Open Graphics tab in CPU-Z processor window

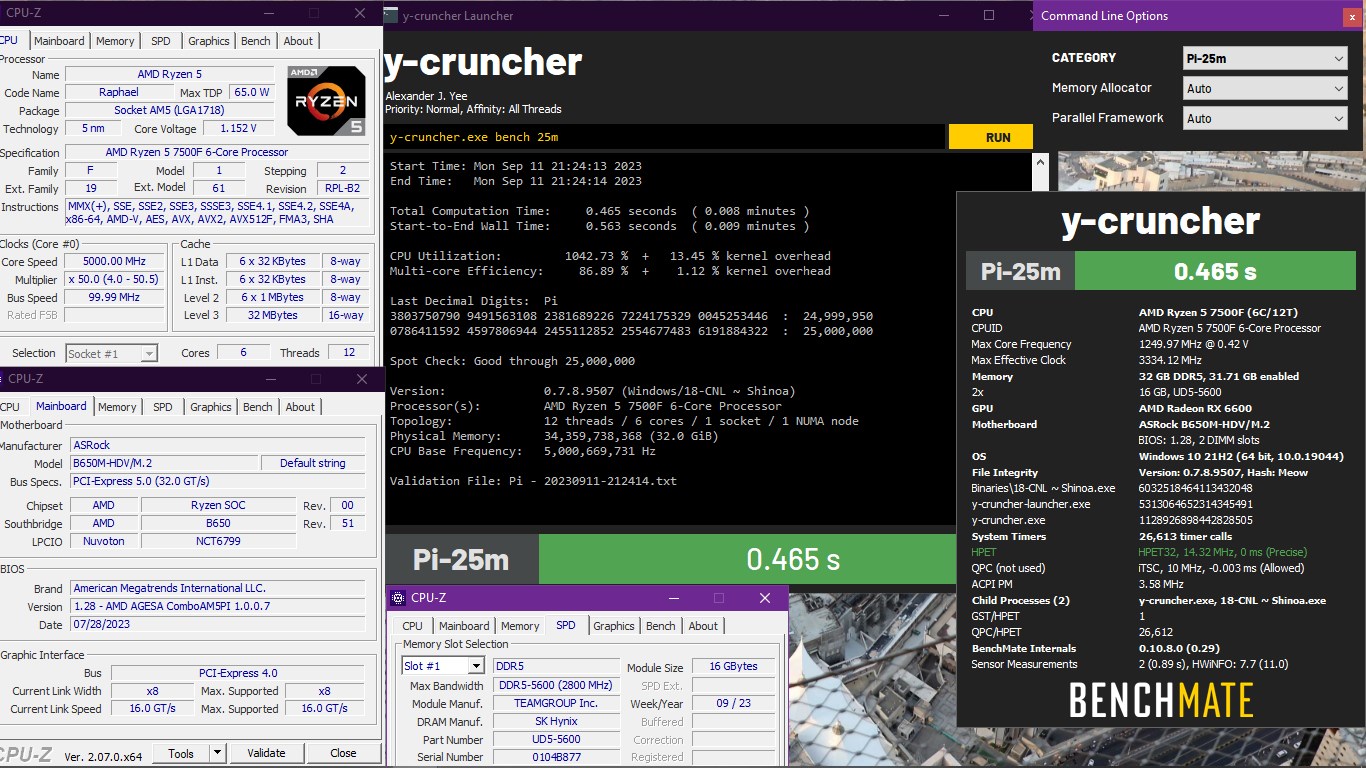pos(209,41)
